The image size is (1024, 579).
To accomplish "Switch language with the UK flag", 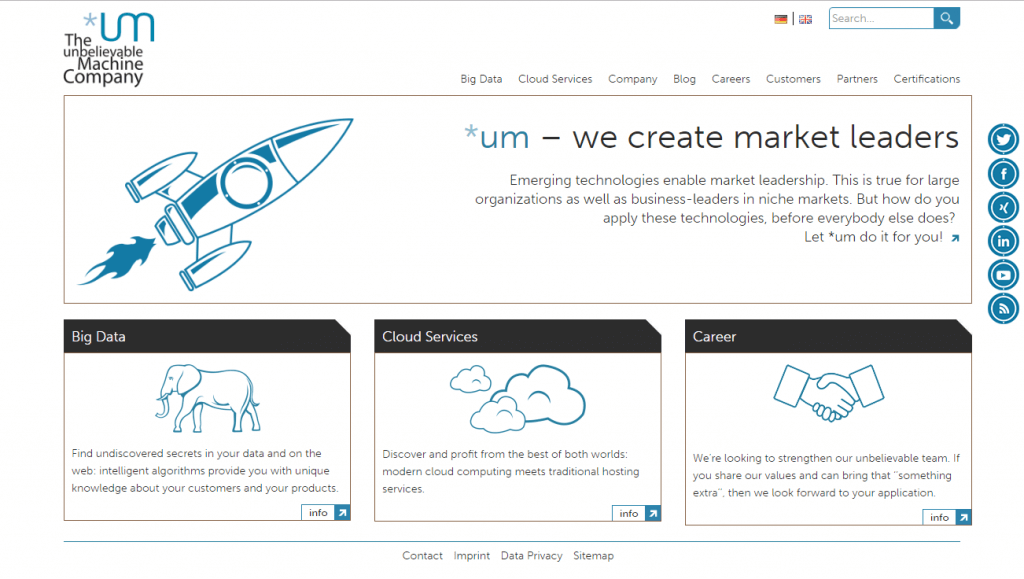I will 806,19.
